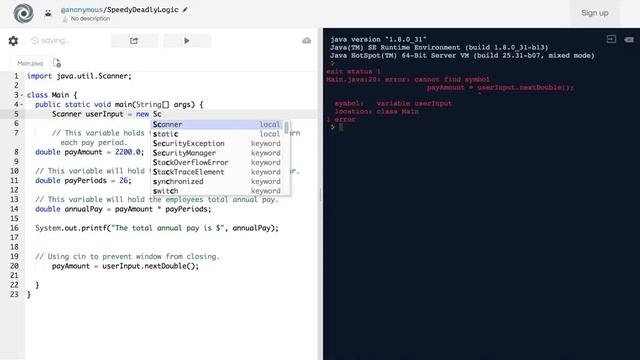Add a new file with file icon
The height and width of the screenshot is (360, 640).
tap(57, 63)
